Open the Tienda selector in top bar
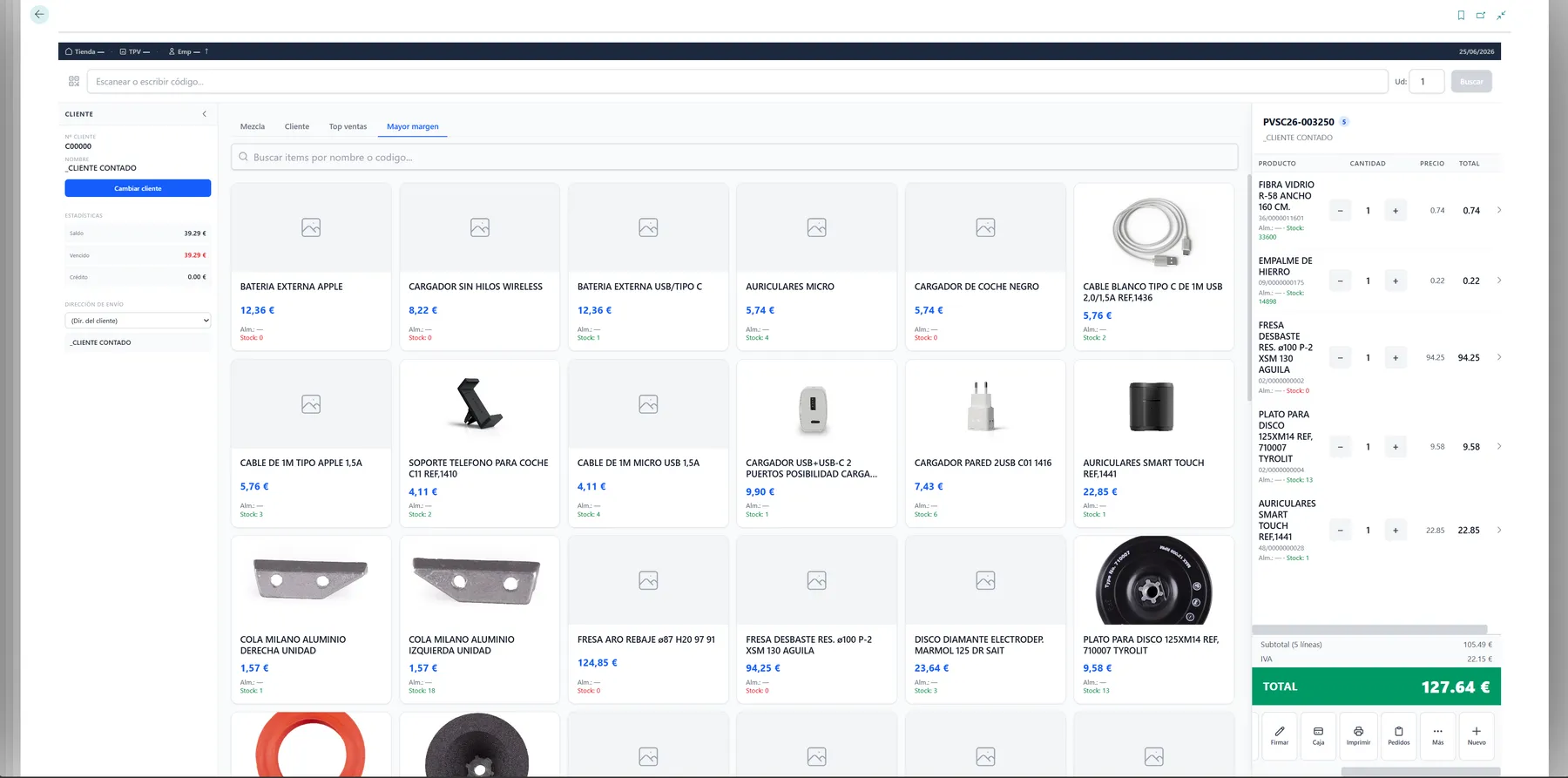1568x778 pixels. point(84,51)
